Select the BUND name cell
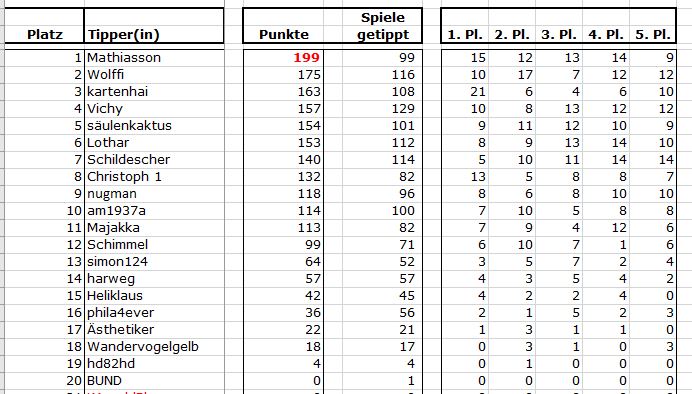 tap(154, 381)
